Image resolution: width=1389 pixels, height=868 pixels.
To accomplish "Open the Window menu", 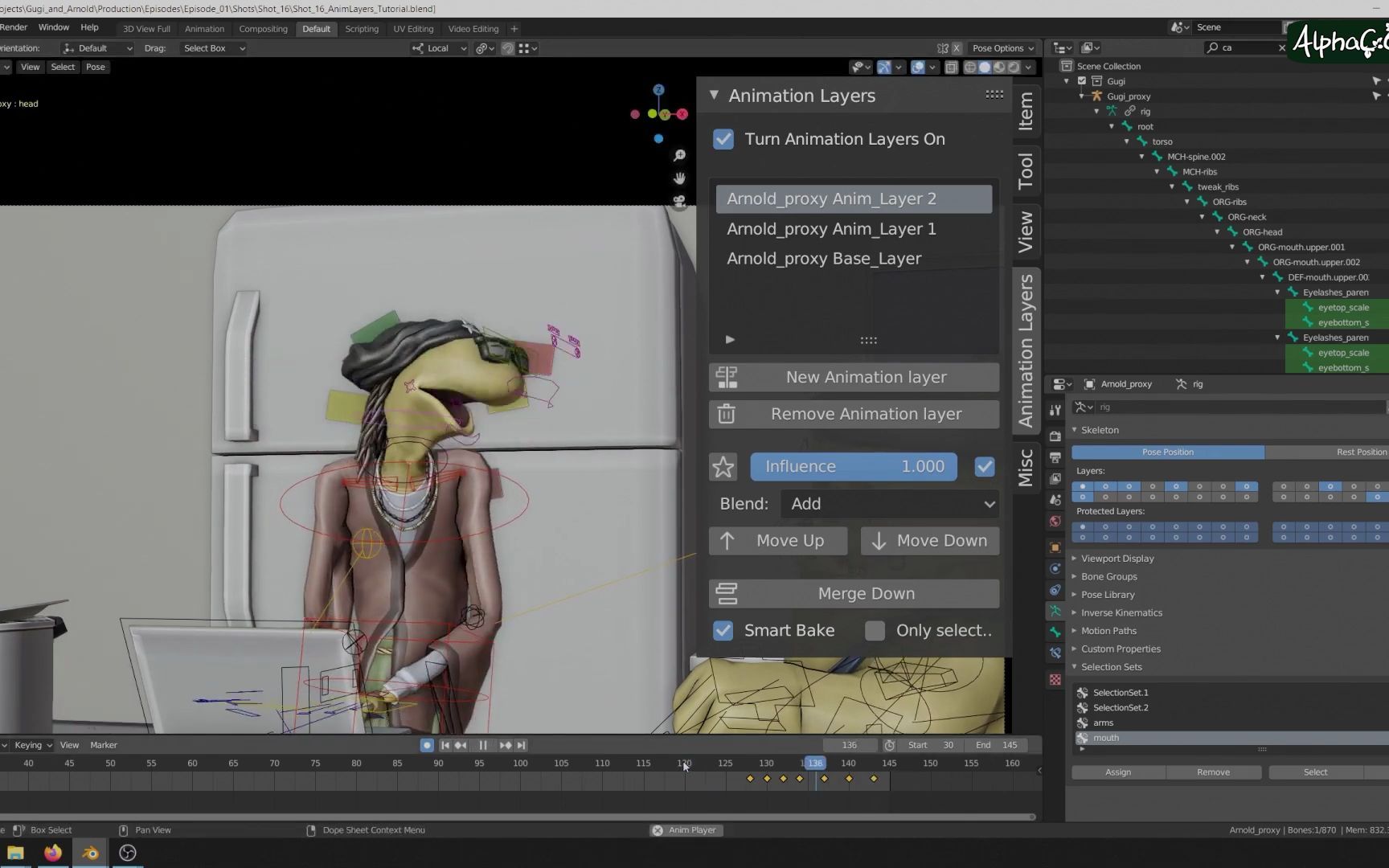I will point(54,27).
